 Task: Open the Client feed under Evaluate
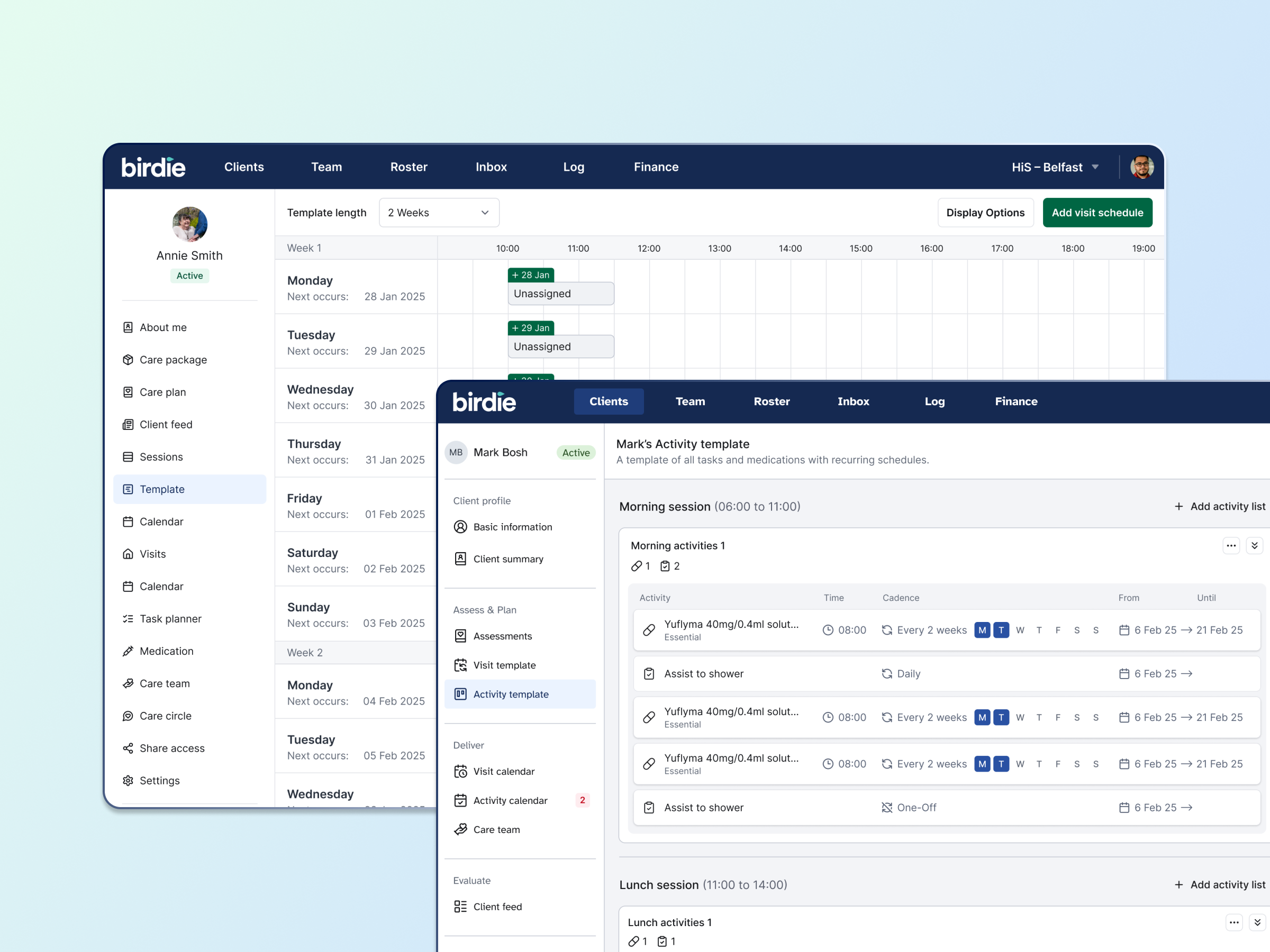(497, 906)
